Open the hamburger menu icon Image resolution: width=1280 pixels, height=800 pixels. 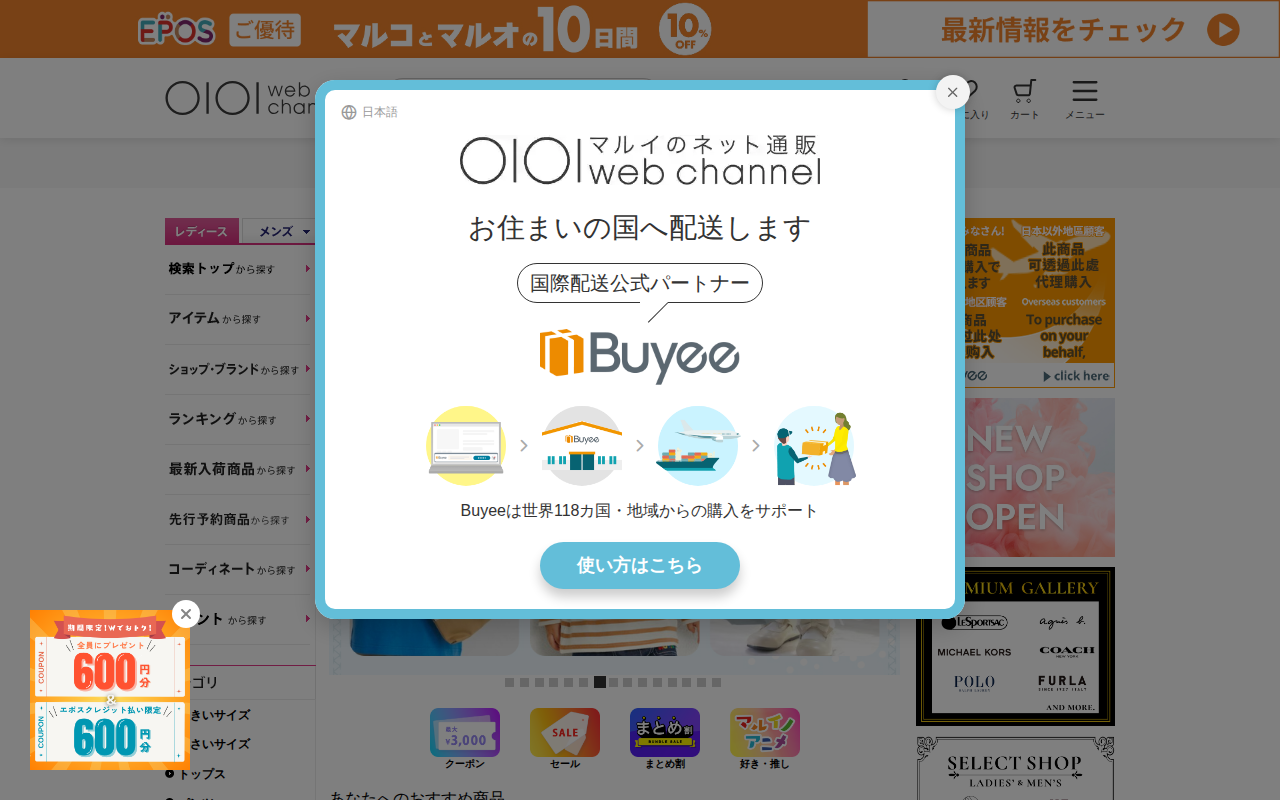[1085, 99]
